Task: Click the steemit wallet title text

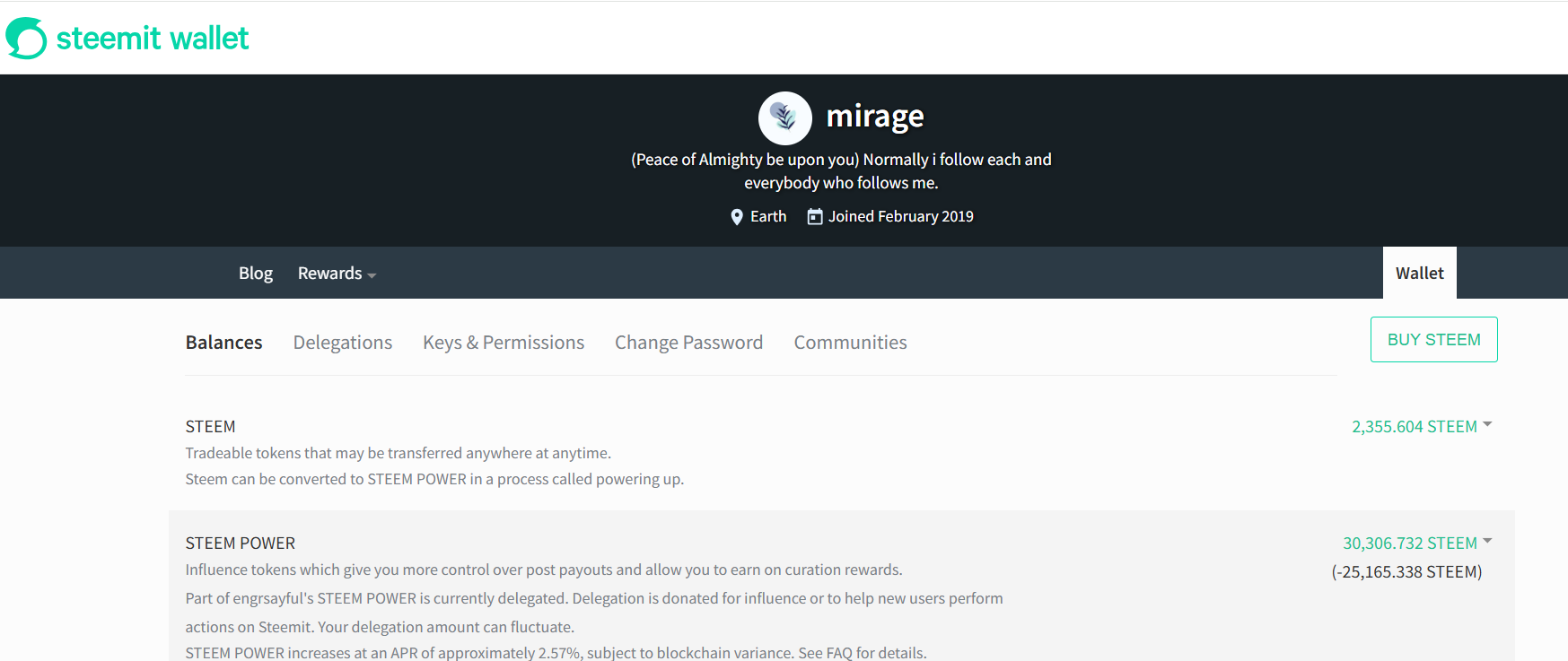Action: (x=153, y=39)
